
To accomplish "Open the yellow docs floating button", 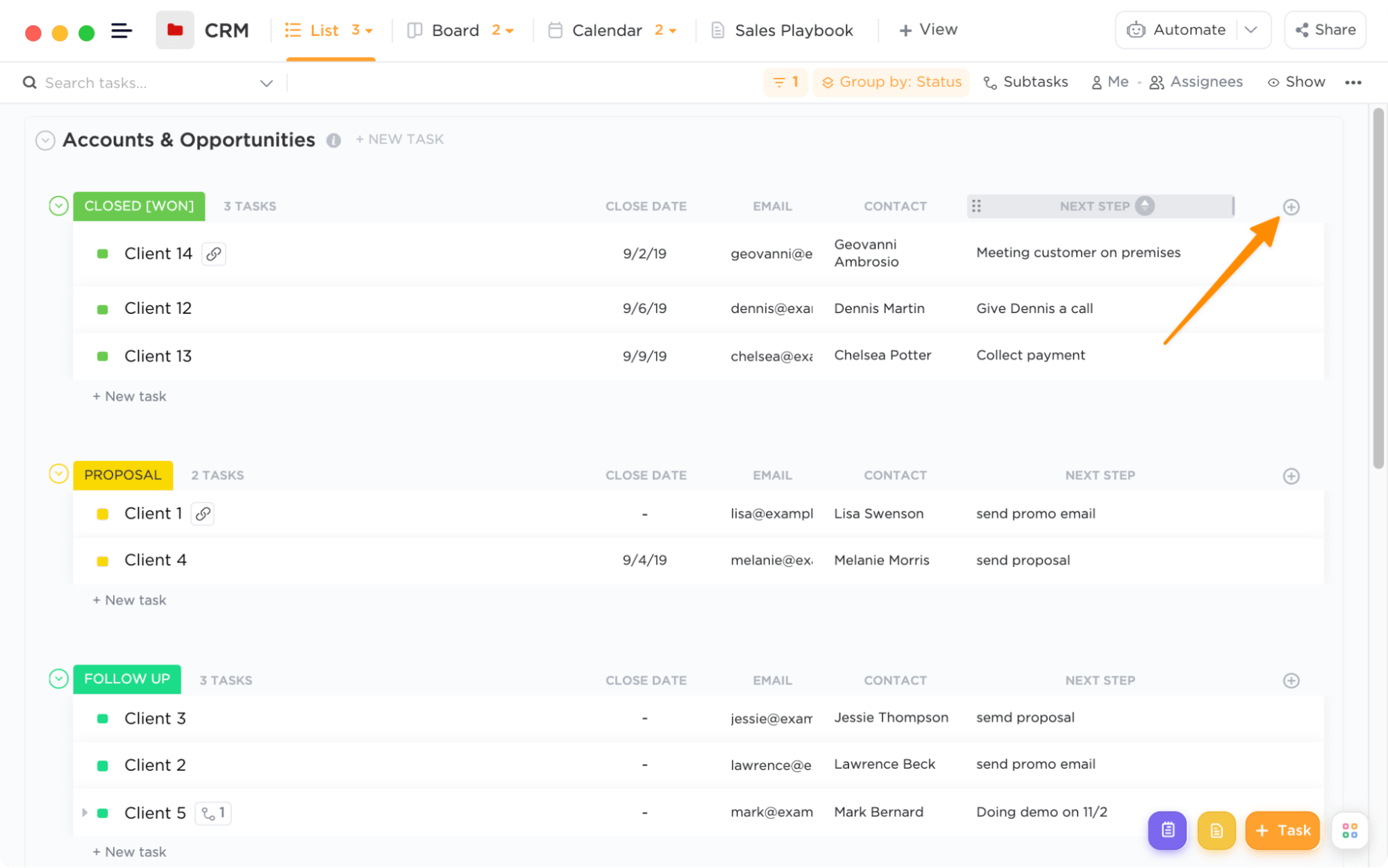I will (1216, 830).
